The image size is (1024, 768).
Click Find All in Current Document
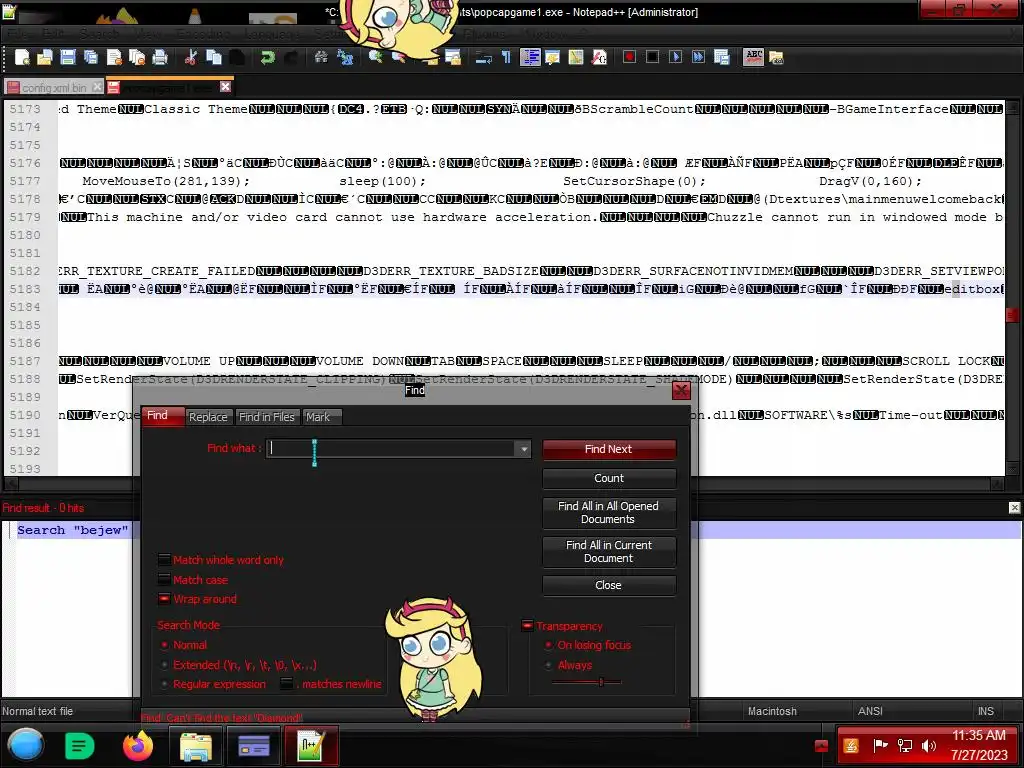pos(609,551)
